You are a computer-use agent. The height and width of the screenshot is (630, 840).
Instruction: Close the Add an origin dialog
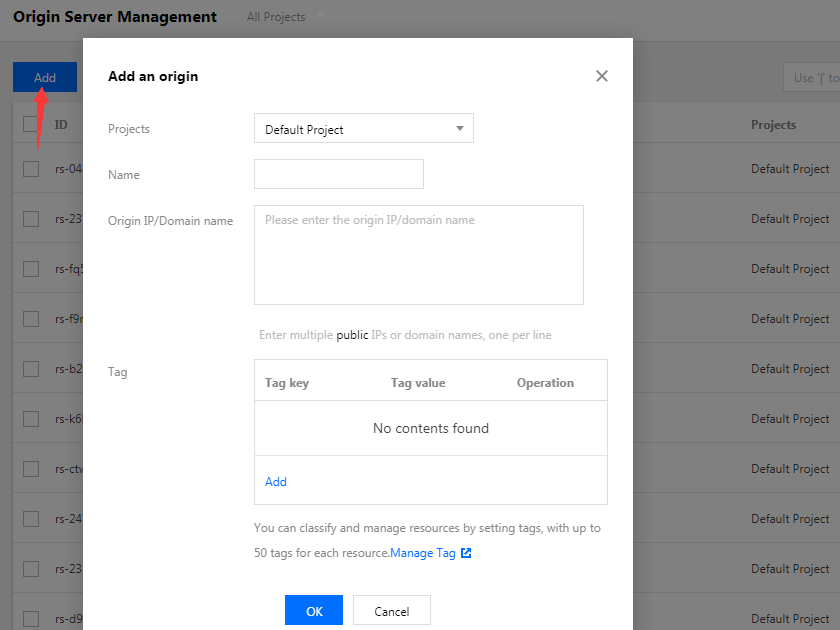pyautogui.click(x=601, y=76)
